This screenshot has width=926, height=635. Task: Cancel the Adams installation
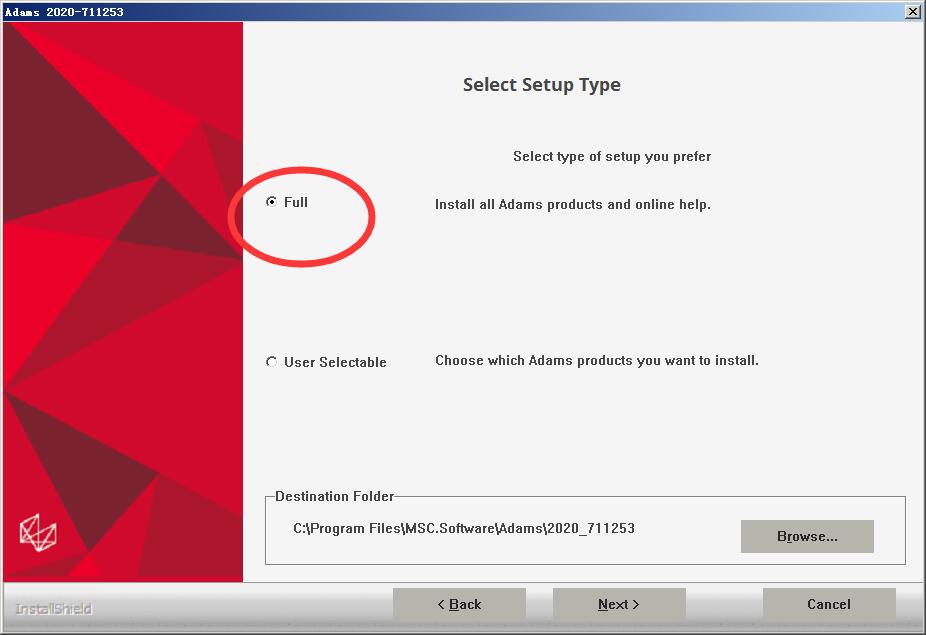[829, 604]
